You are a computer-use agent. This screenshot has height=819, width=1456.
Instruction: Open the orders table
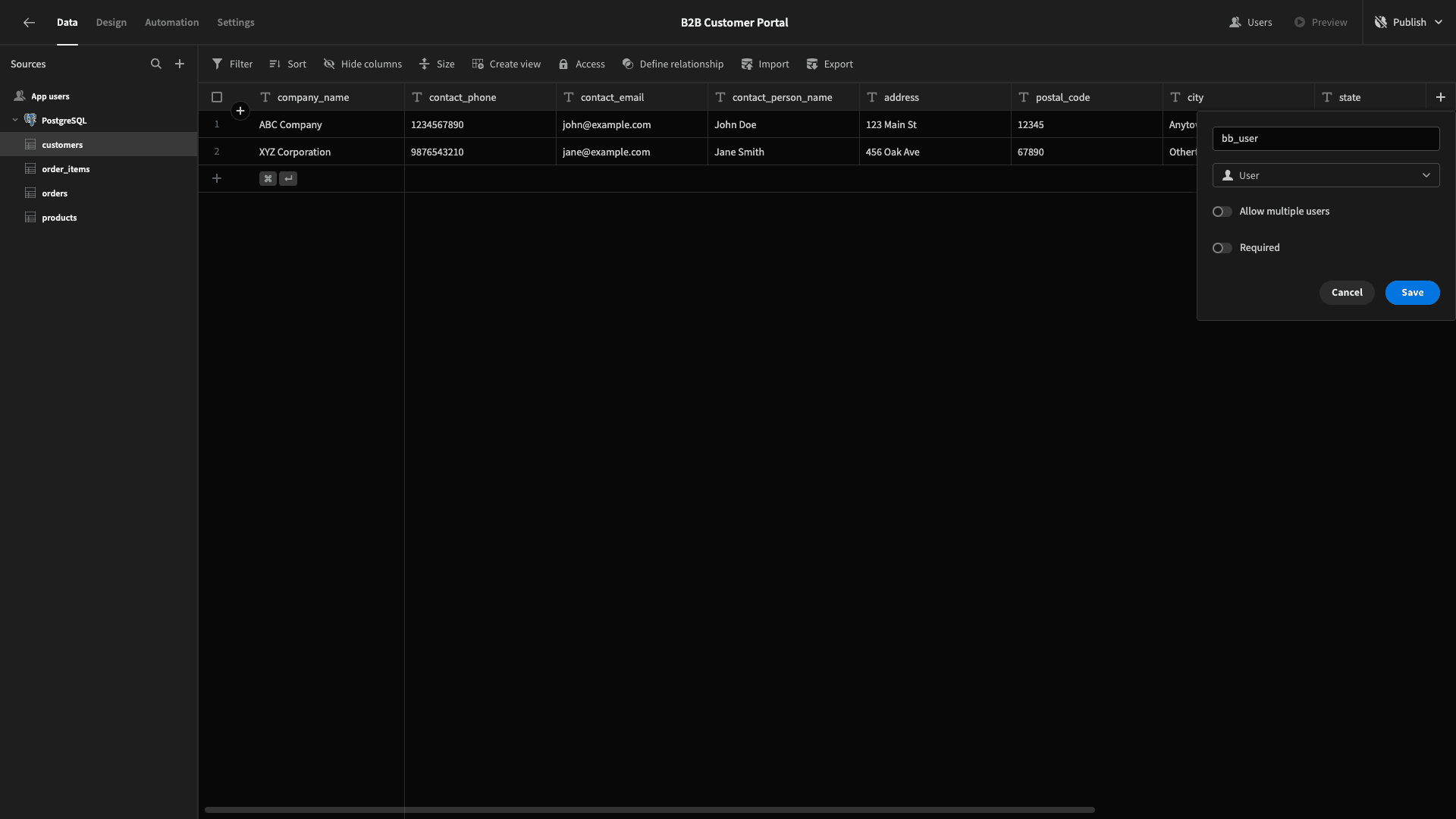tap(99, 193)
